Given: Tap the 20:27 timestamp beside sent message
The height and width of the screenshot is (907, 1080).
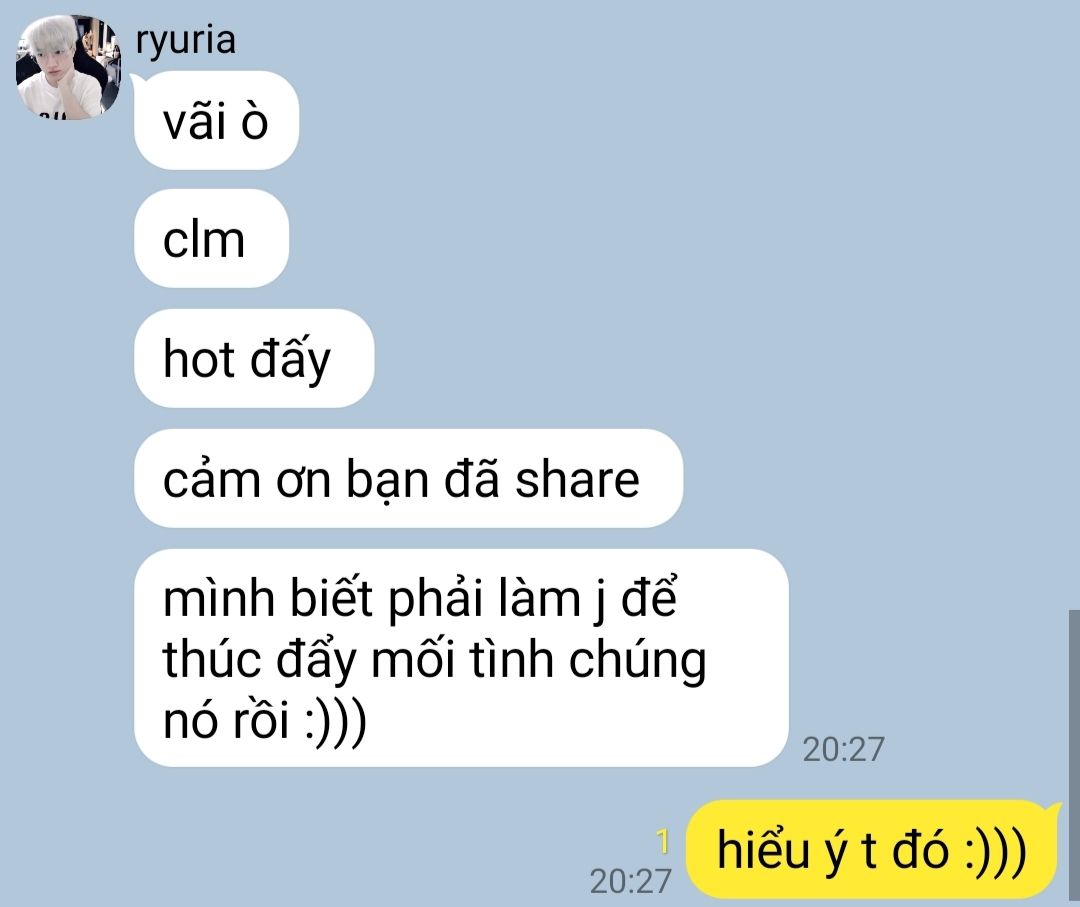Looking at the screenshot, I should (630, 881).
